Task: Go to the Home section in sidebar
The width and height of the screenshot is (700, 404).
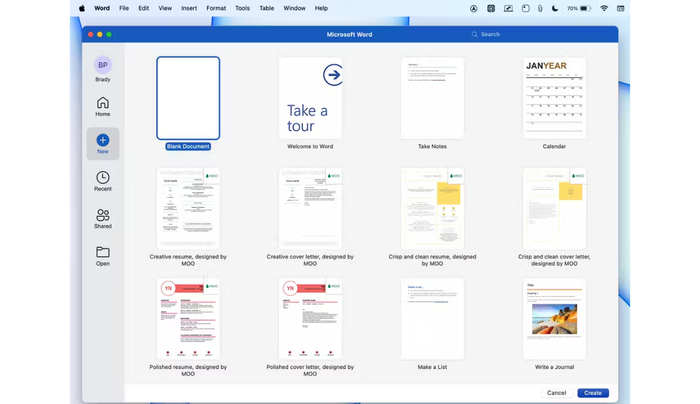Action: pos(103,107)
